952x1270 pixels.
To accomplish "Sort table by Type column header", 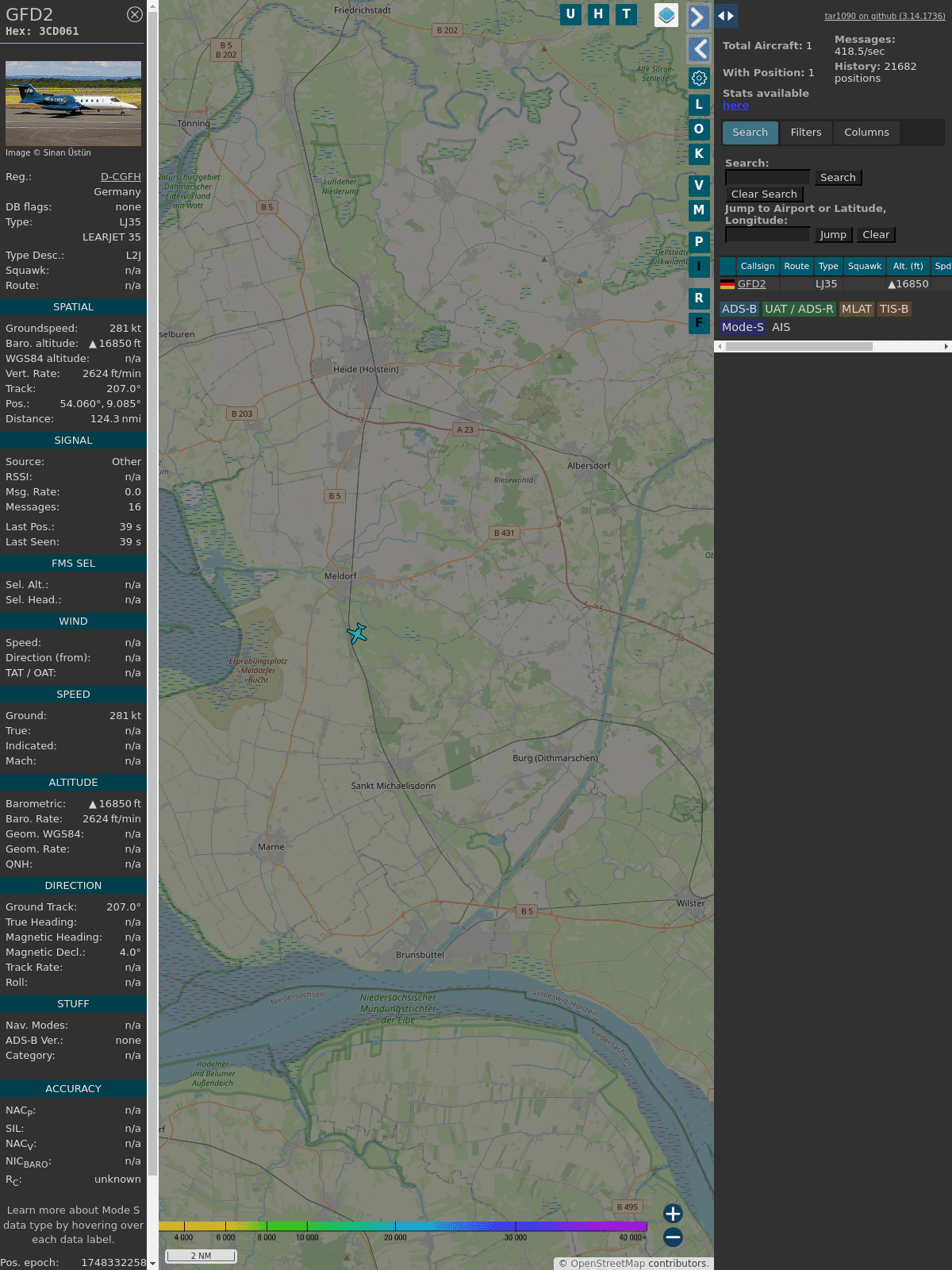I will pyautogui.click(x=828, y=266).
